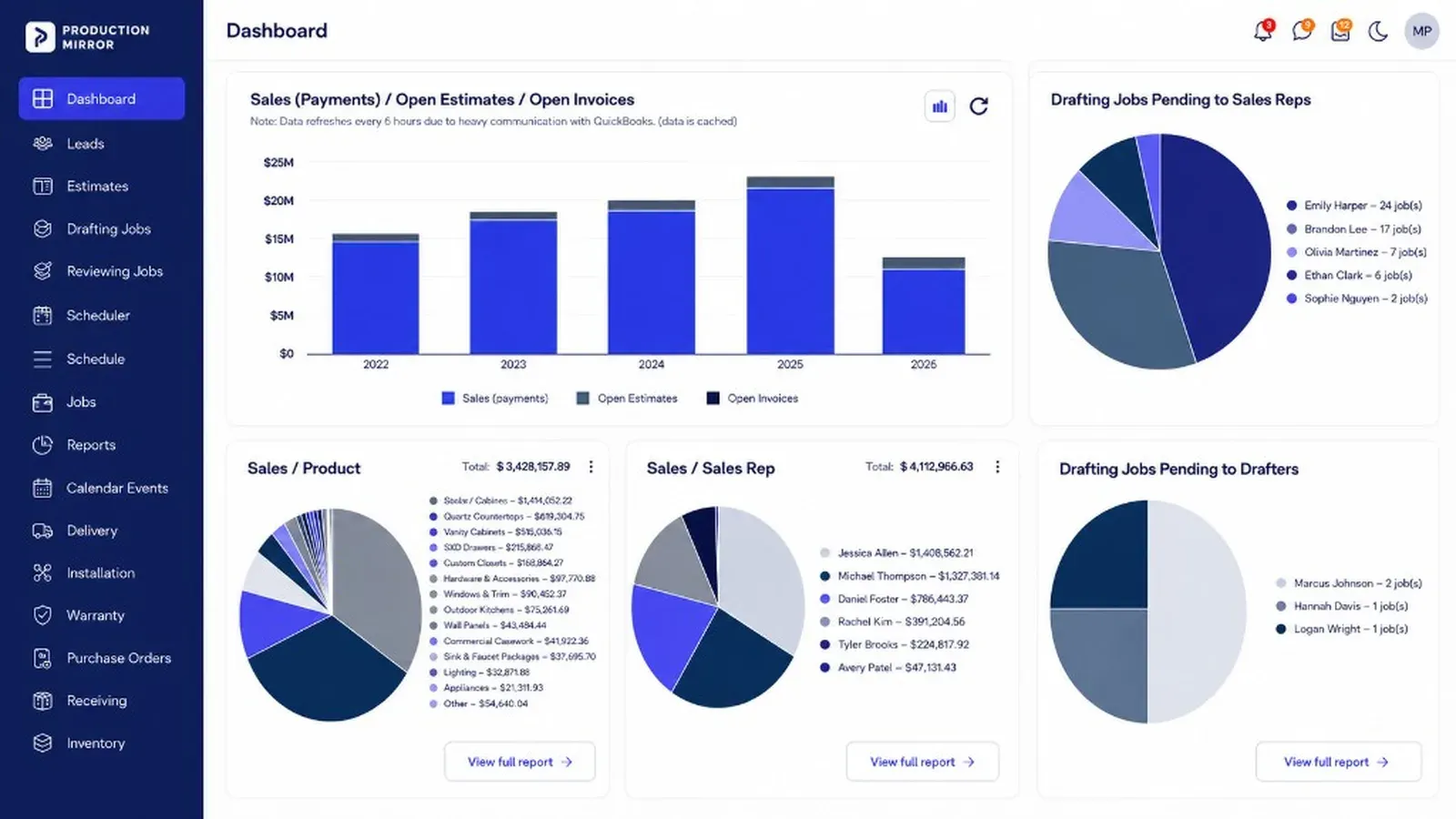Click the Estimates document icon
Screen dimensions: 1456x819
[x=43, y=187]
